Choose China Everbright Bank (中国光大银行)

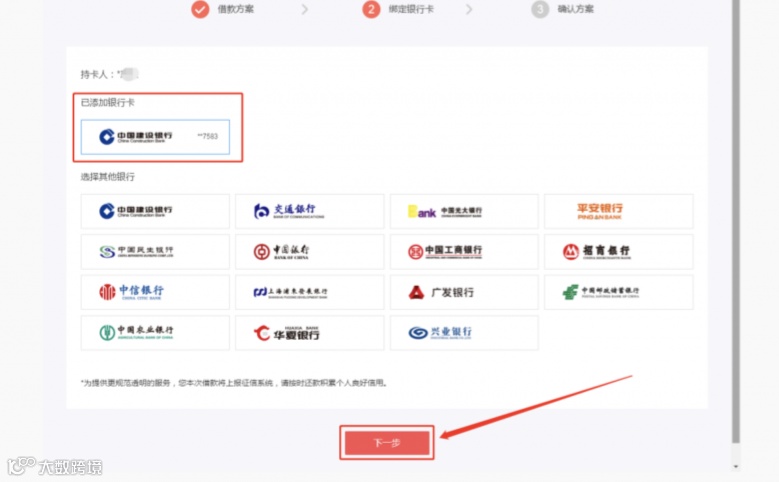464,211
